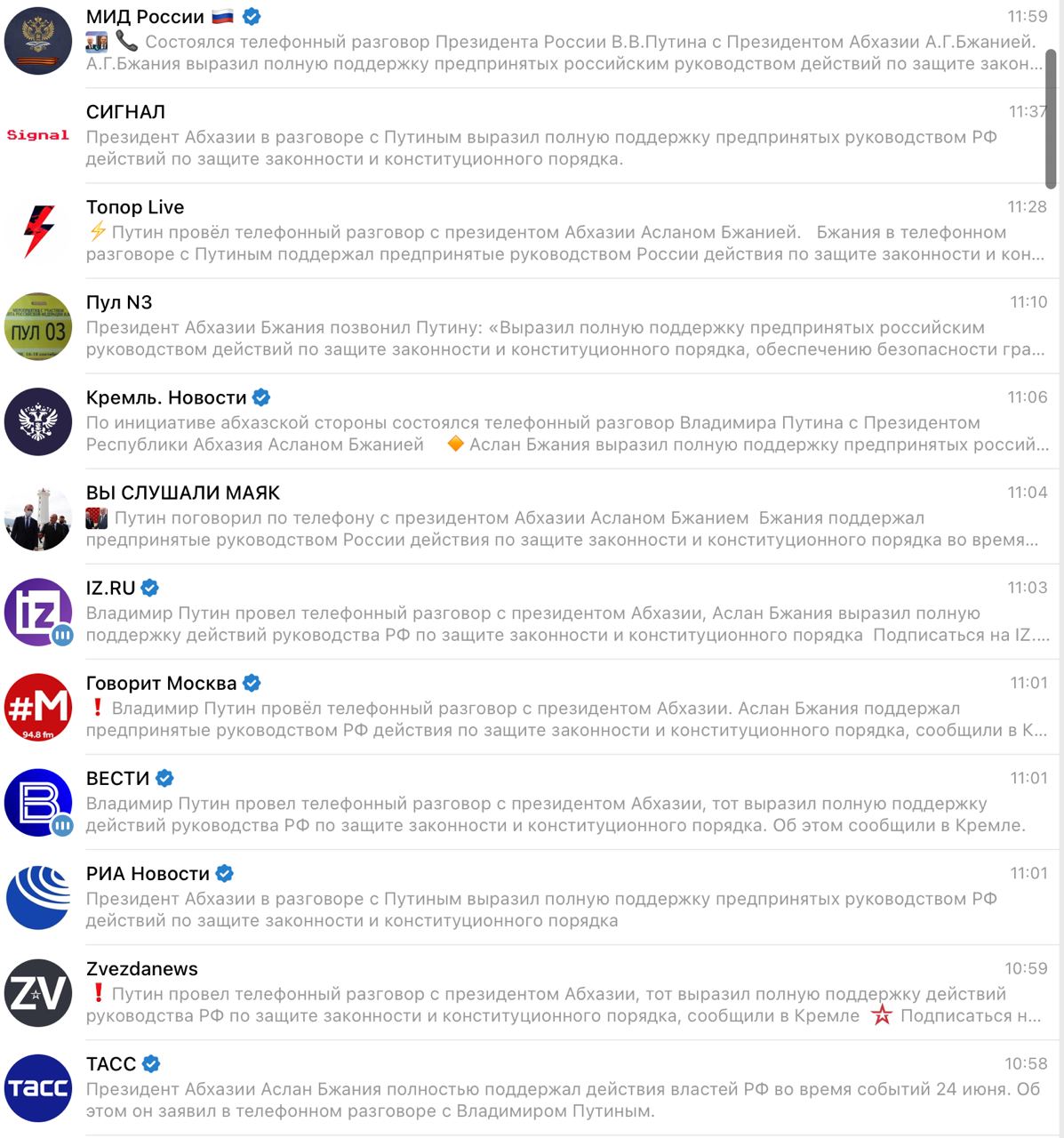Click the ВЕСТИ blue logo avatar
The height and width of the screenshot is (1138, 1064).
[x=38, y=802]
